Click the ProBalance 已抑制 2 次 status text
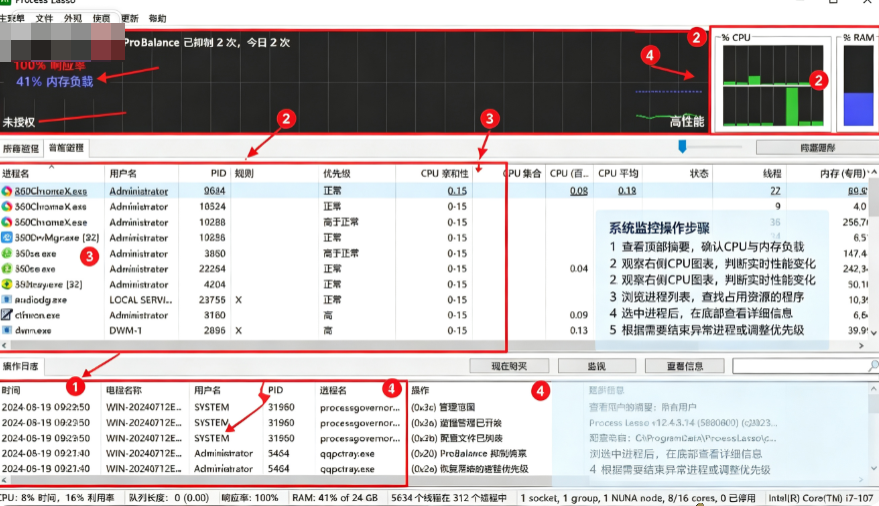The width and height of the screenshot is (879, 506). (207, 43)
